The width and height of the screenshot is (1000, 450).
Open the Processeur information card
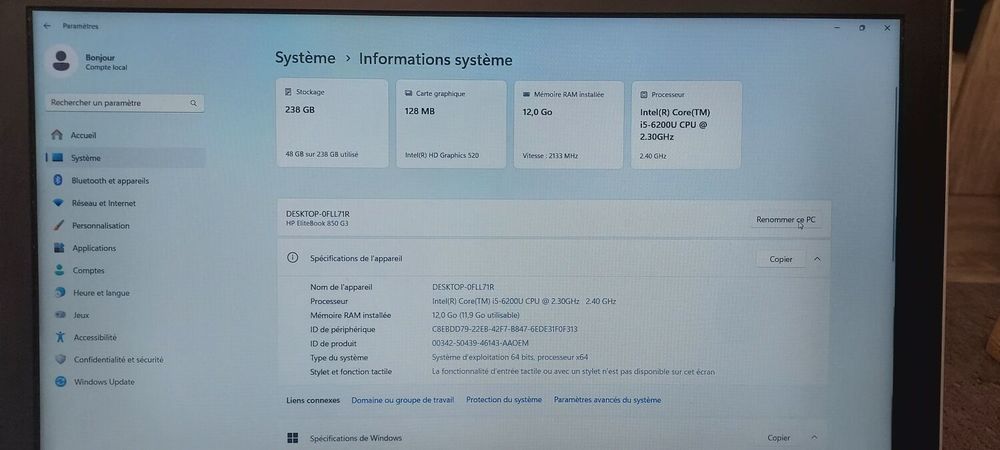(686, 125)
